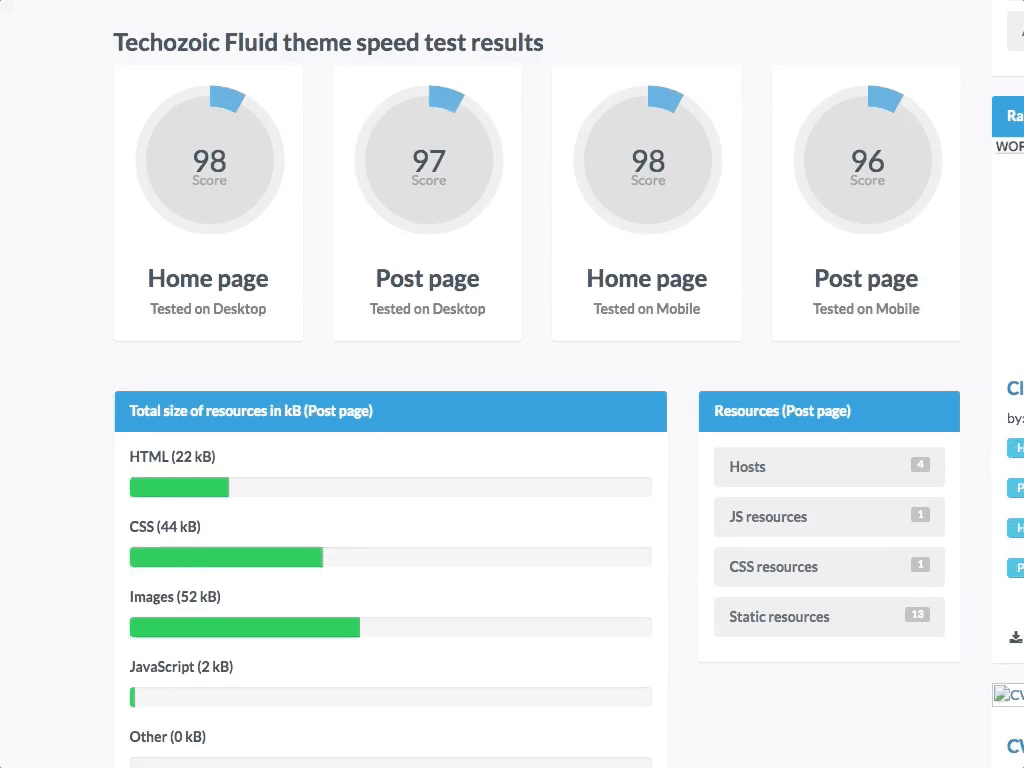This screenshot has width=1024, height=768.
Task: Click the JavaScript 2 kB progress bar
Action: pyautogui.click(x=391, y=697)
